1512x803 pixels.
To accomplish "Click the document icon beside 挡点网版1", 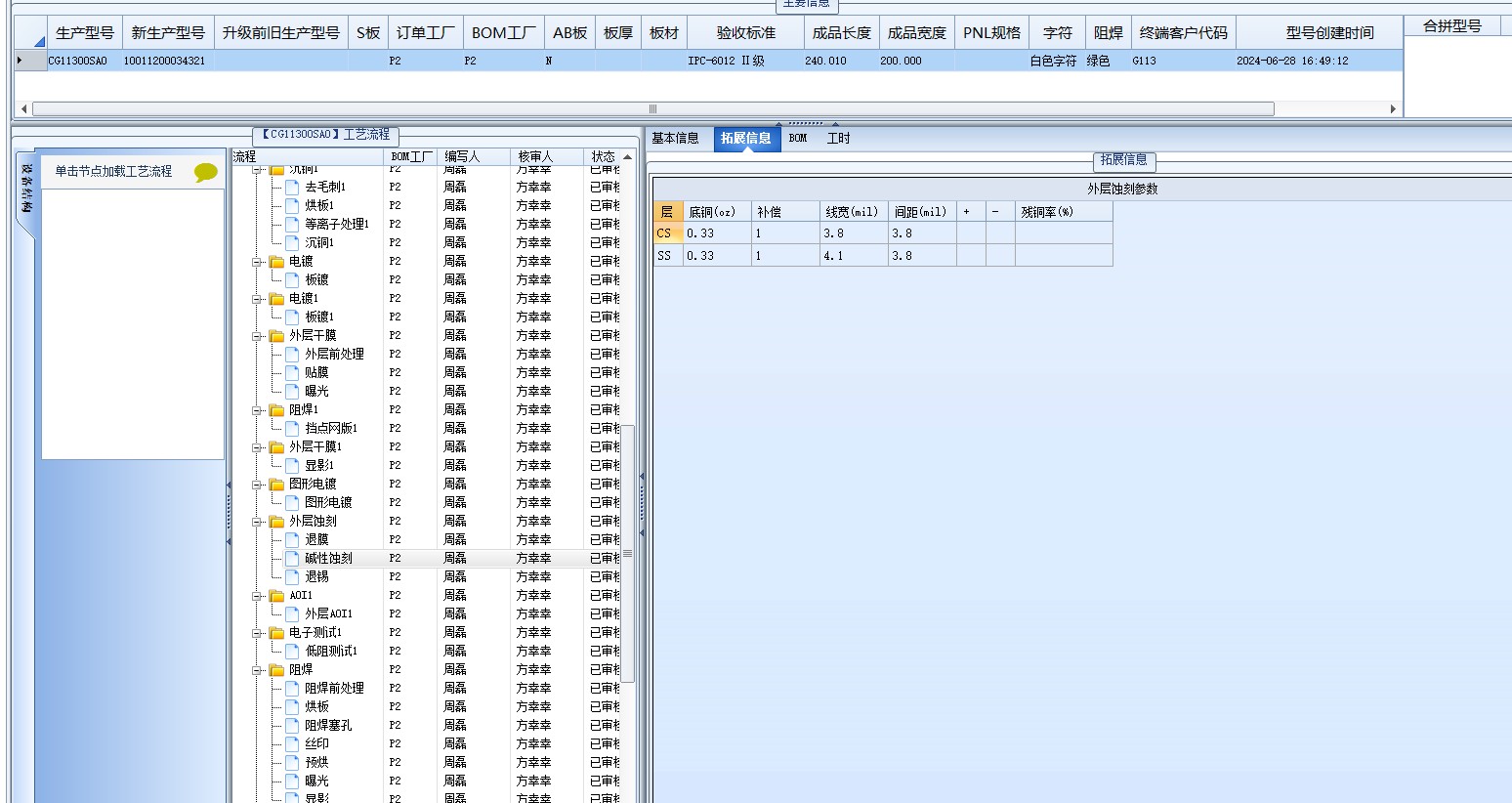I will click(x=292, y=428).
